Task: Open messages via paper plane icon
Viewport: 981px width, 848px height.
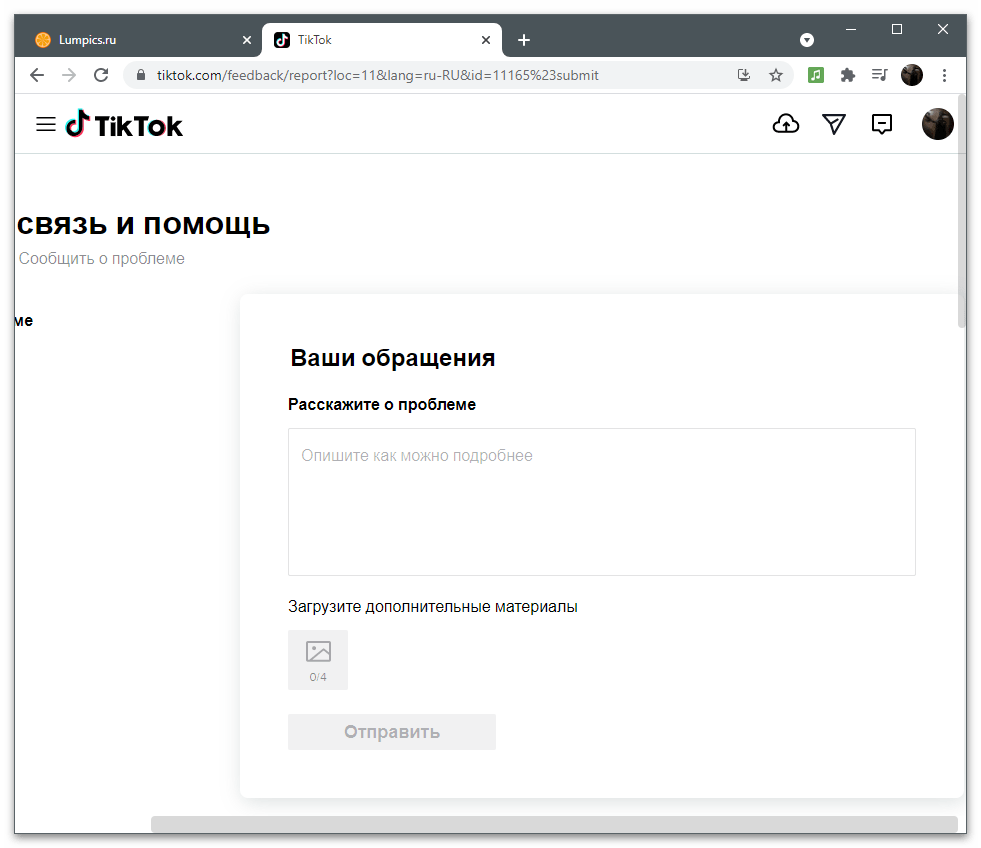Action: 834,123
